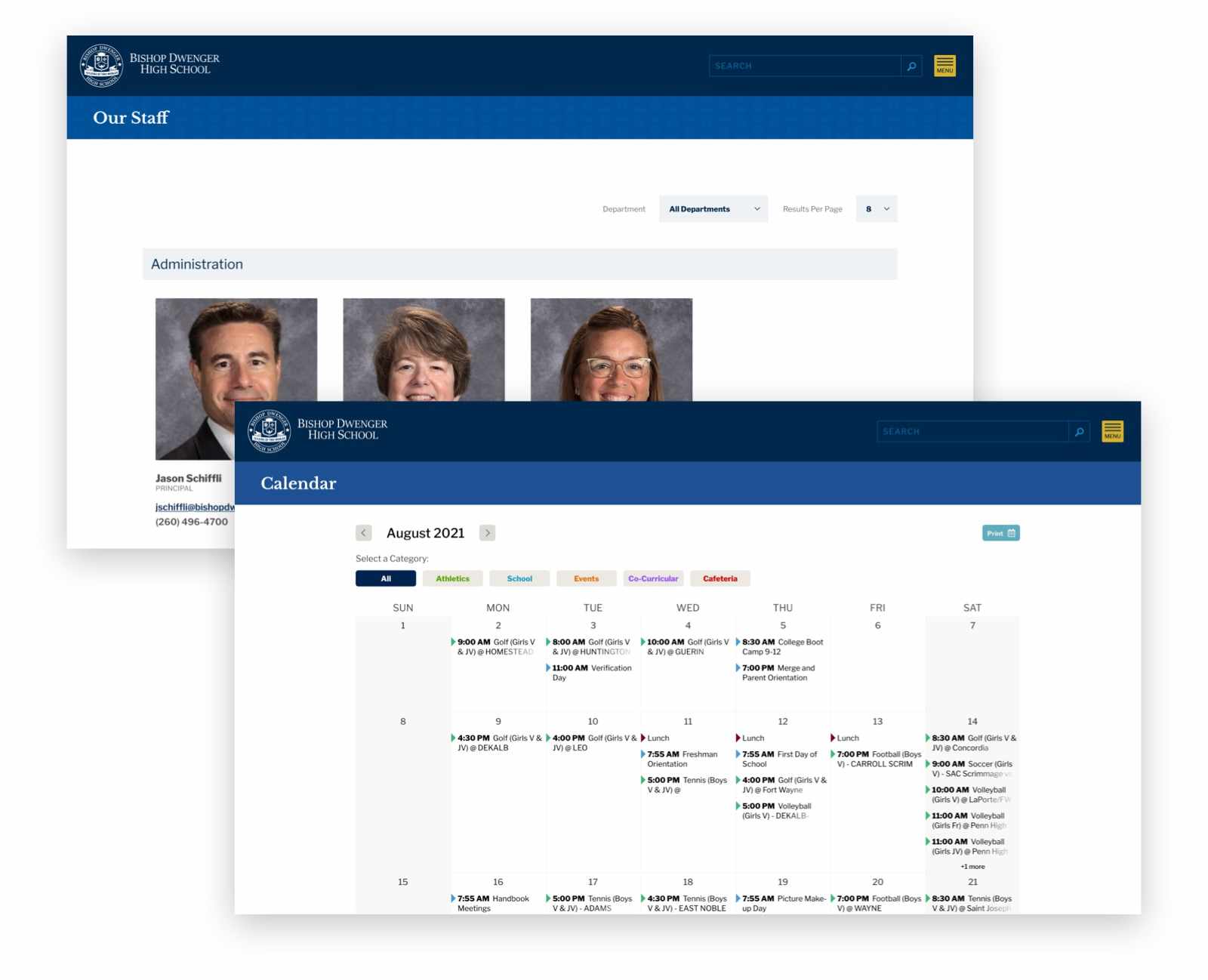Open the All Departments dropdown
The image size is (1208, 980).
tap(713, 209)
